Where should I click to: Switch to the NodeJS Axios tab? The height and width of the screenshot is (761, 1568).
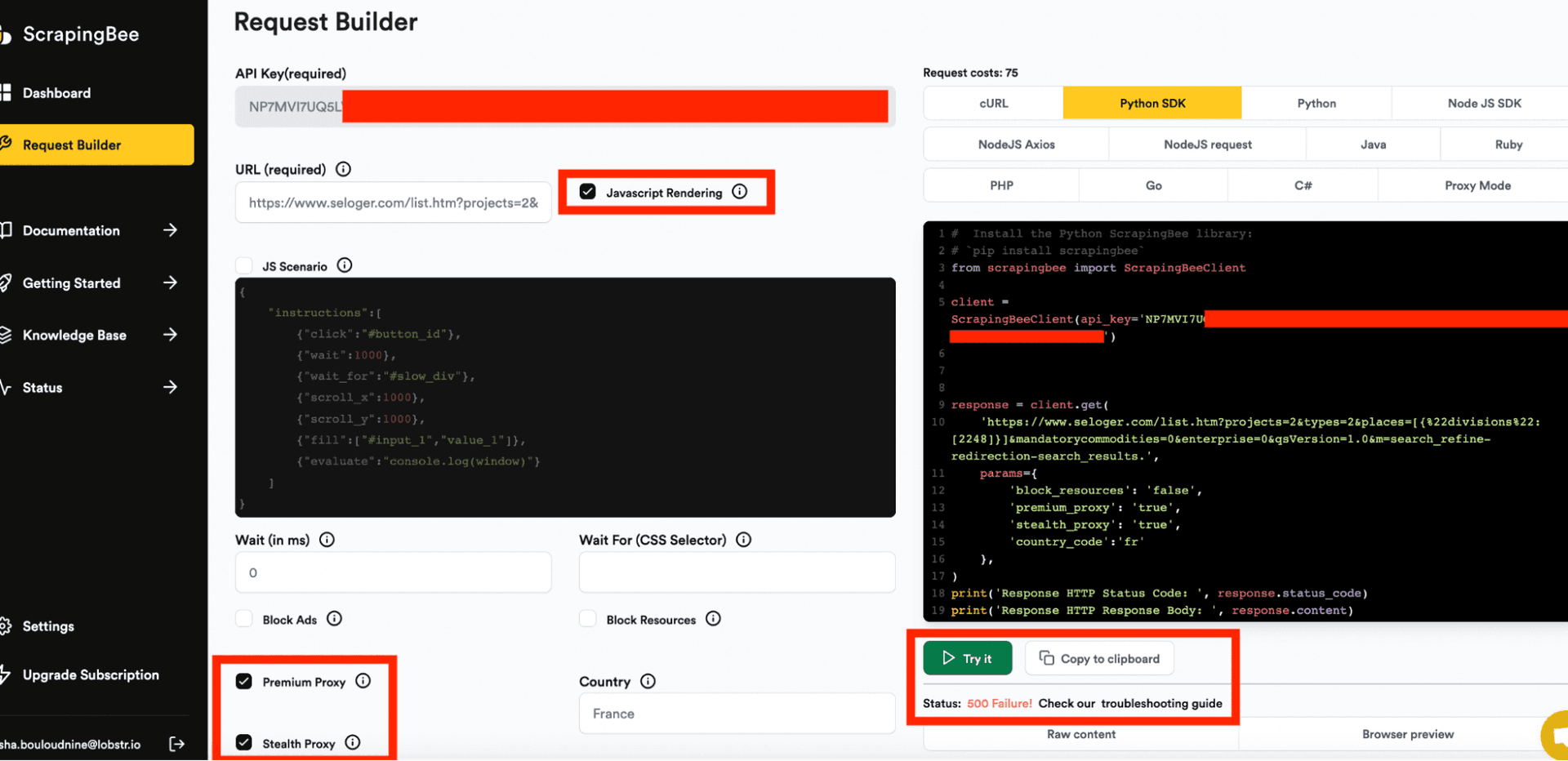[1016, 145]
